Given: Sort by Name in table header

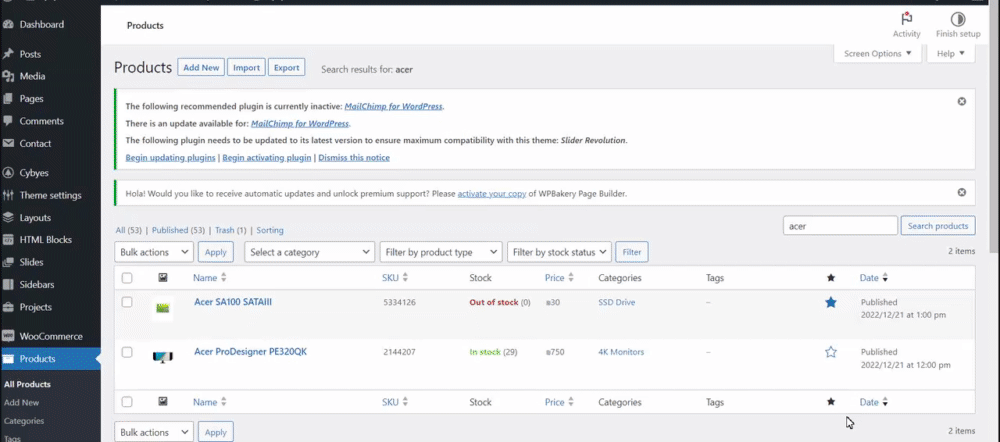Looking at the screenshot, I should (210, 278).
